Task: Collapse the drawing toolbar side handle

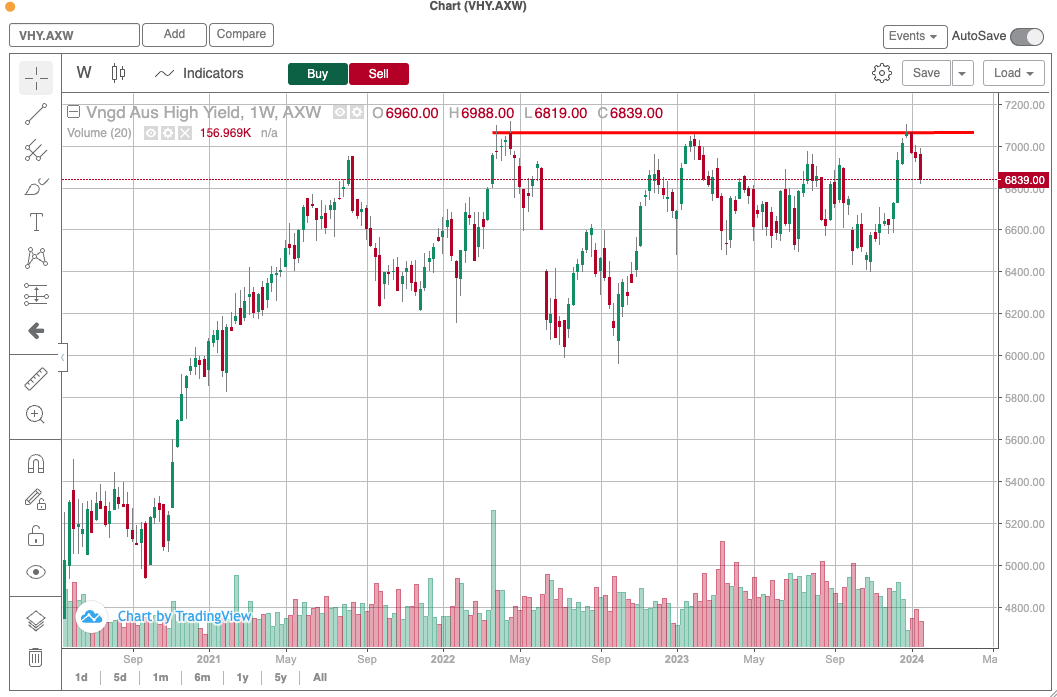Action: click(x=62, y=357)
